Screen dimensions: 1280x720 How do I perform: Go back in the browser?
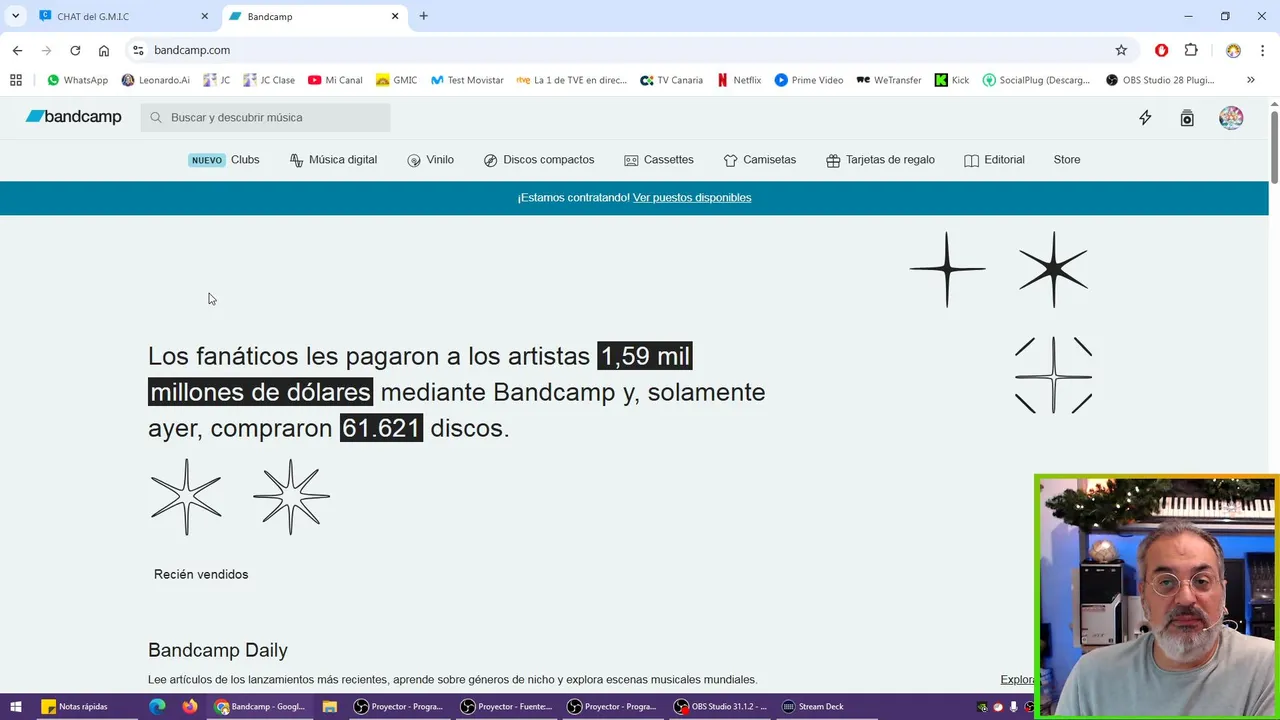point(17,50)
